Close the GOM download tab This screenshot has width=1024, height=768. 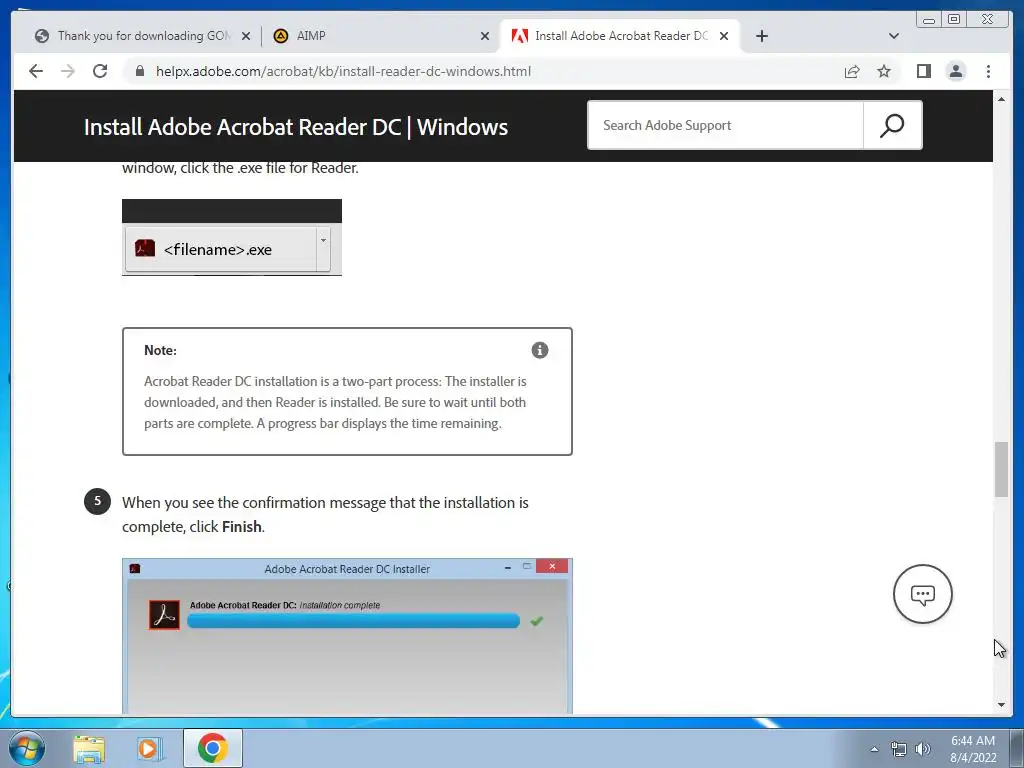click(246, 36)
